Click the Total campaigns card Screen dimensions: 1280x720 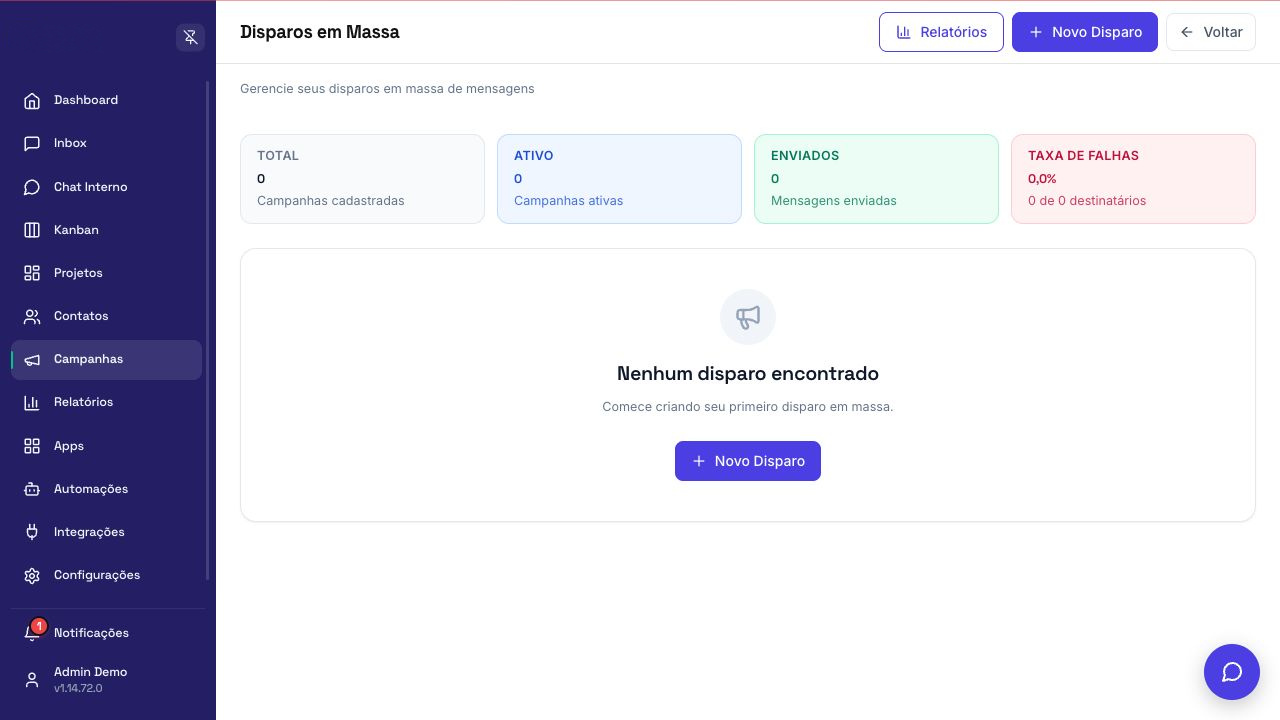coord(362,179)
